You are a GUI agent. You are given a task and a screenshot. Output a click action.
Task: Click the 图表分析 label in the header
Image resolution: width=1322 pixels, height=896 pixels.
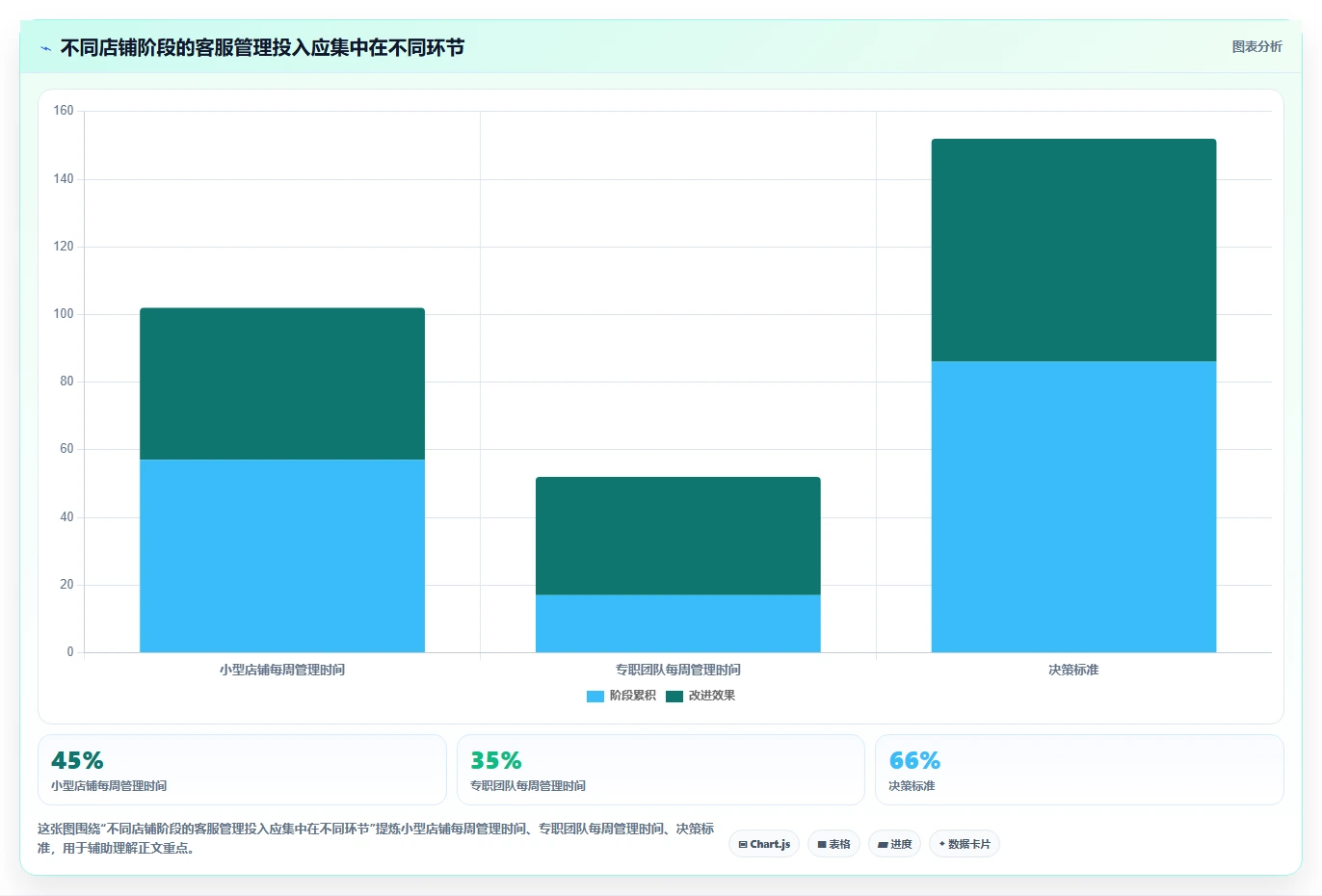1256,46
